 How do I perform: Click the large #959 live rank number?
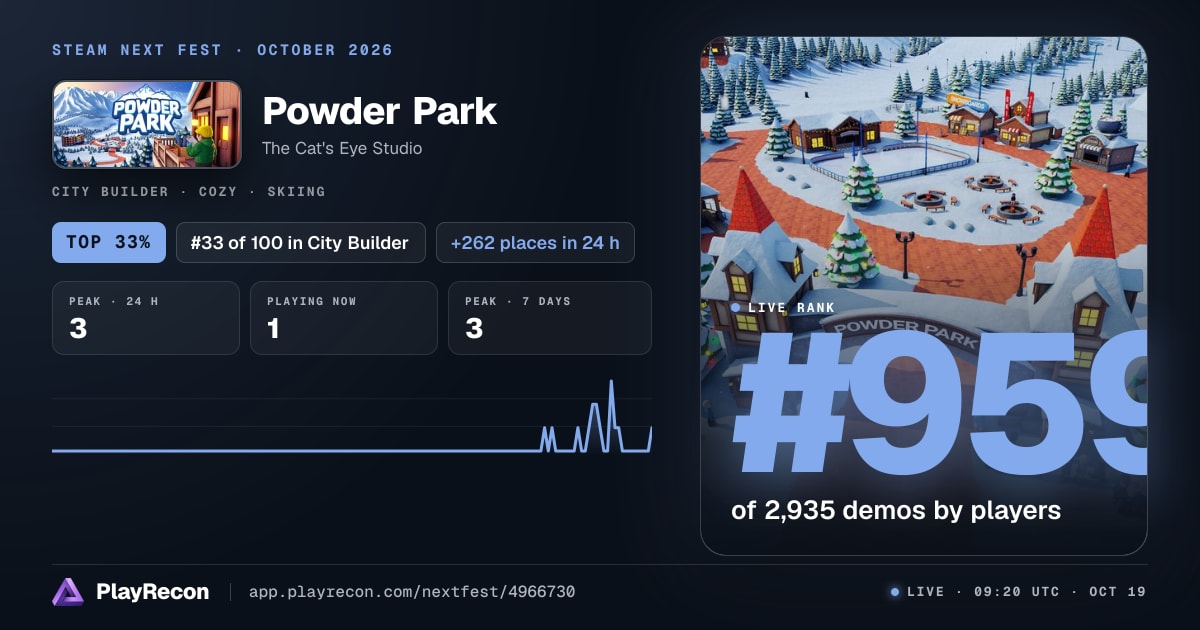tap(938, 402)
